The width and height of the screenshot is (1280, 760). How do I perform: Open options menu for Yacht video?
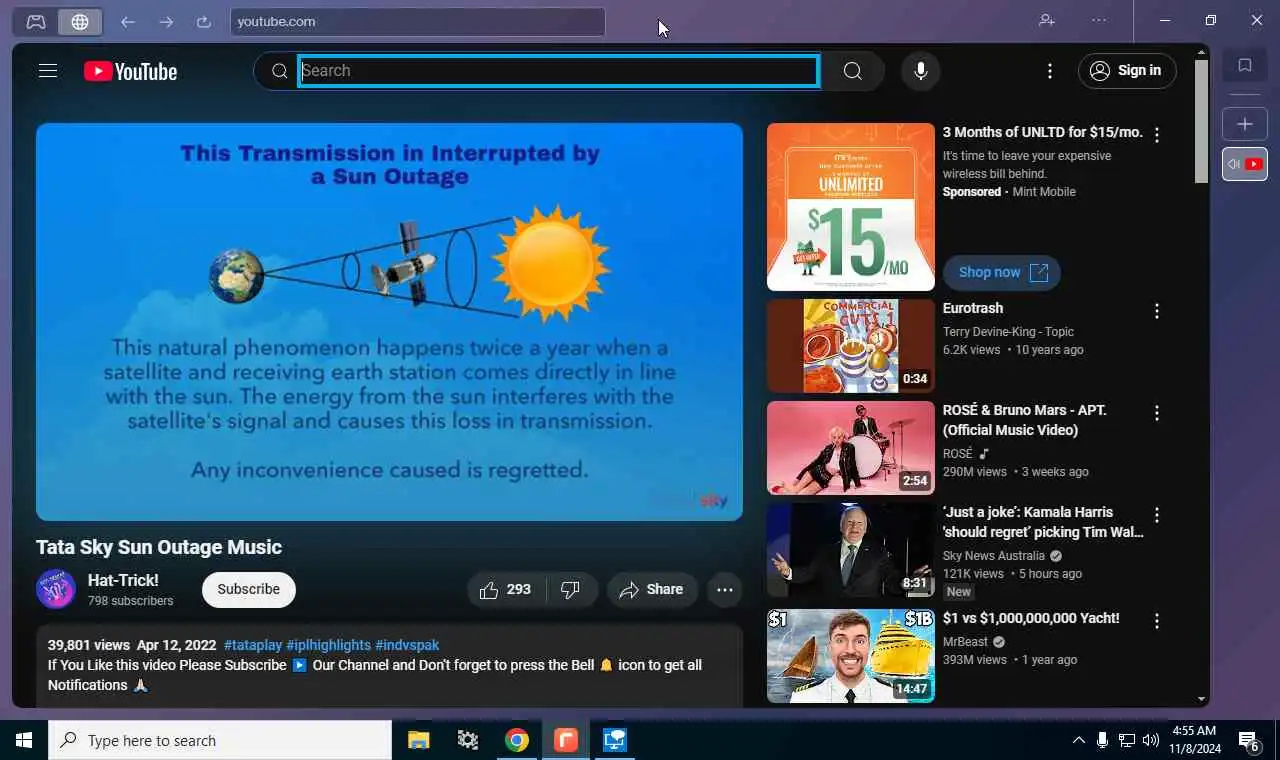click(x=1157, y=621)
